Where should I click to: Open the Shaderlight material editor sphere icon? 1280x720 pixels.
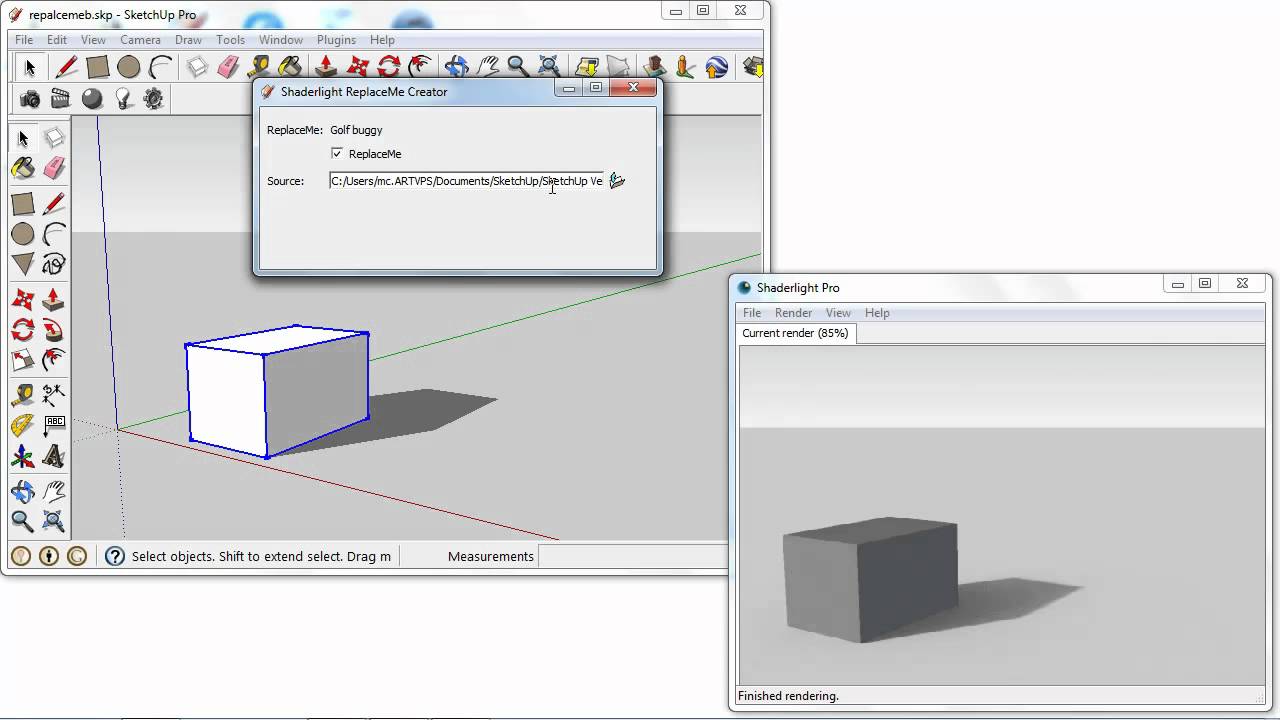pos(92,99)
